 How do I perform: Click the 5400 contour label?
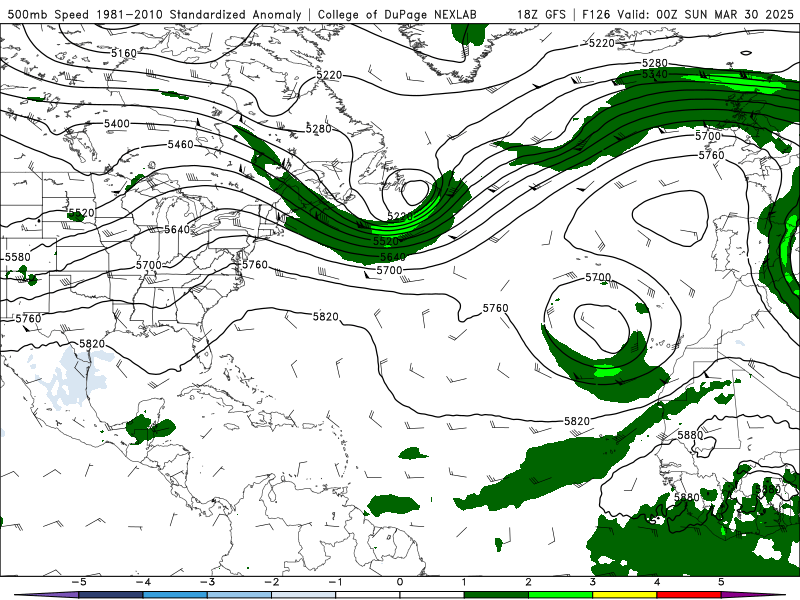click(x=117, y=123)
